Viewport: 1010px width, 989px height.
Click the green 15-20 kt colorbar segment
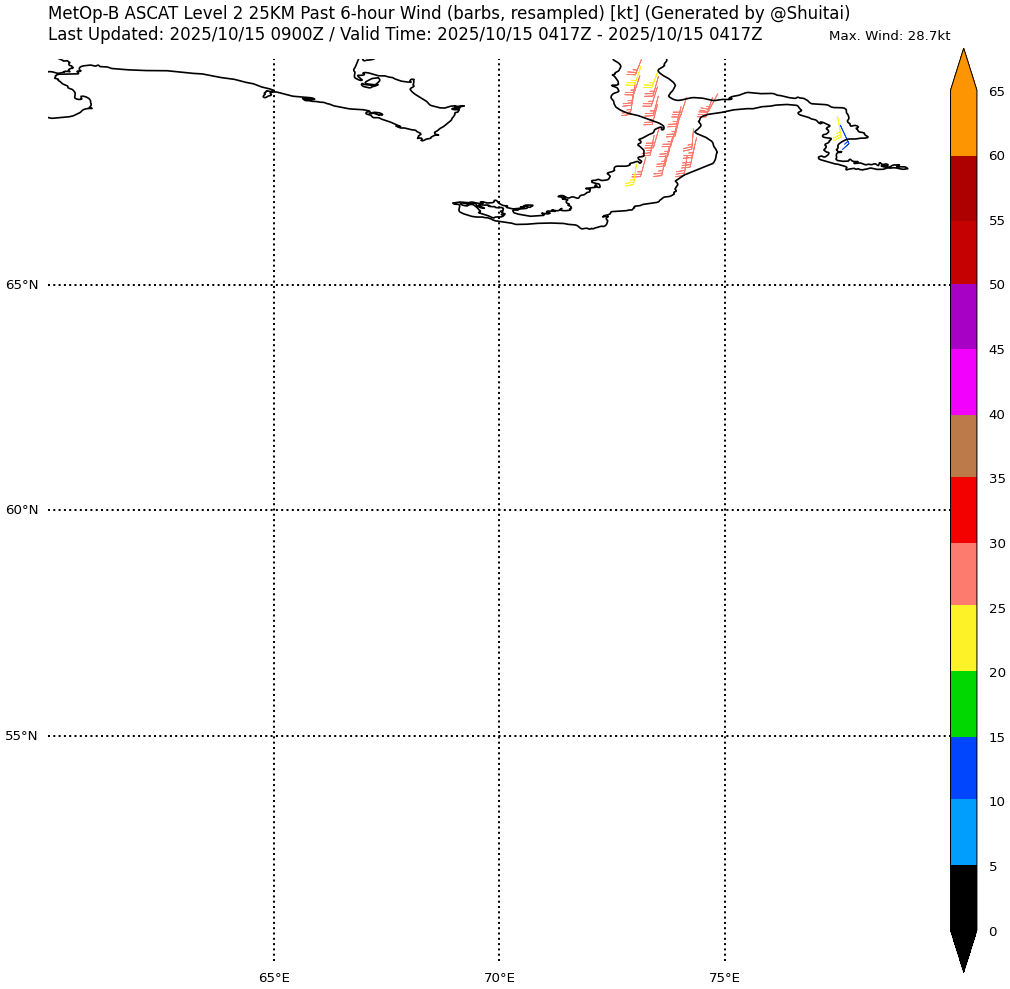963,704
